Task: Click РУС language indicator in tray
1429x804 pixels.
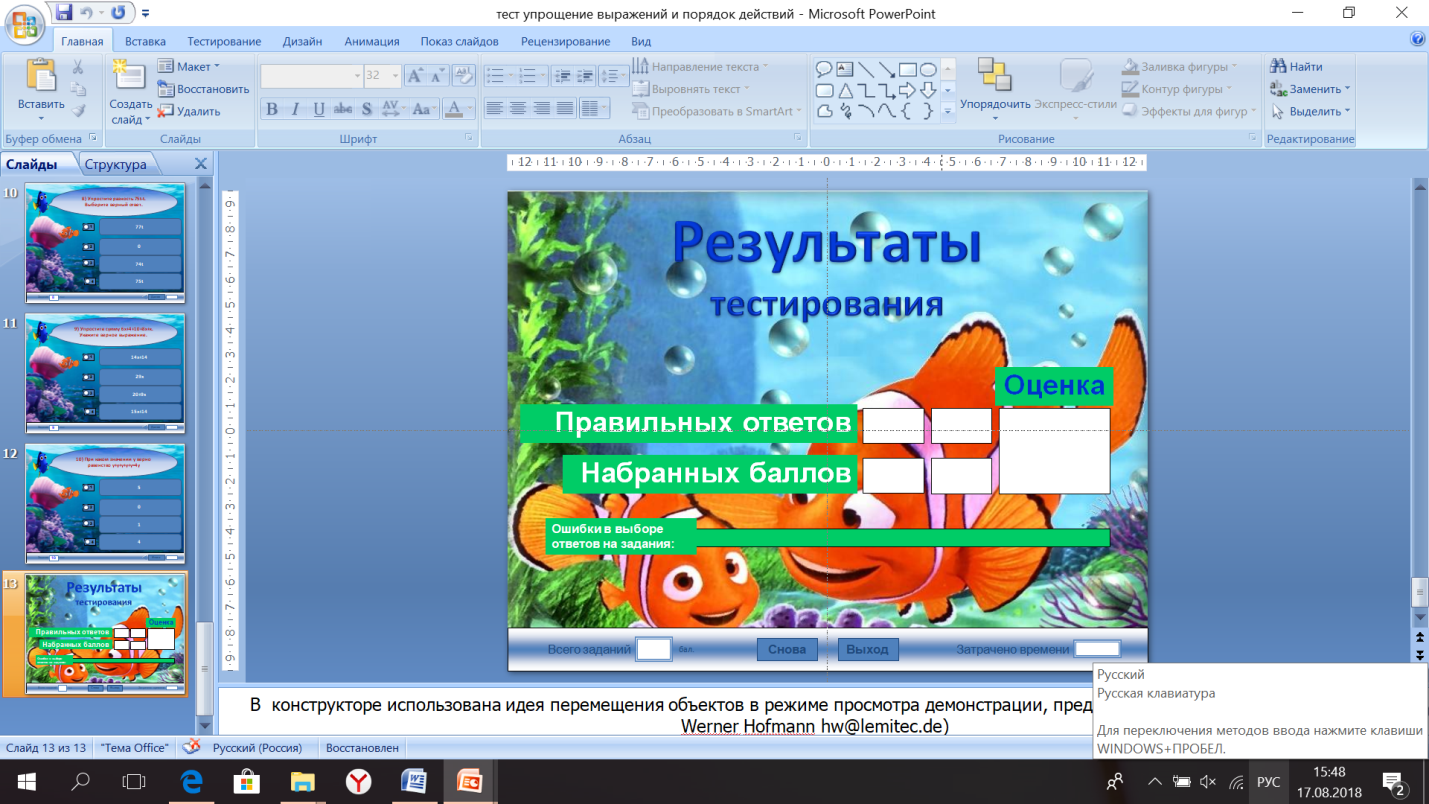Action: click(1268, 781)
